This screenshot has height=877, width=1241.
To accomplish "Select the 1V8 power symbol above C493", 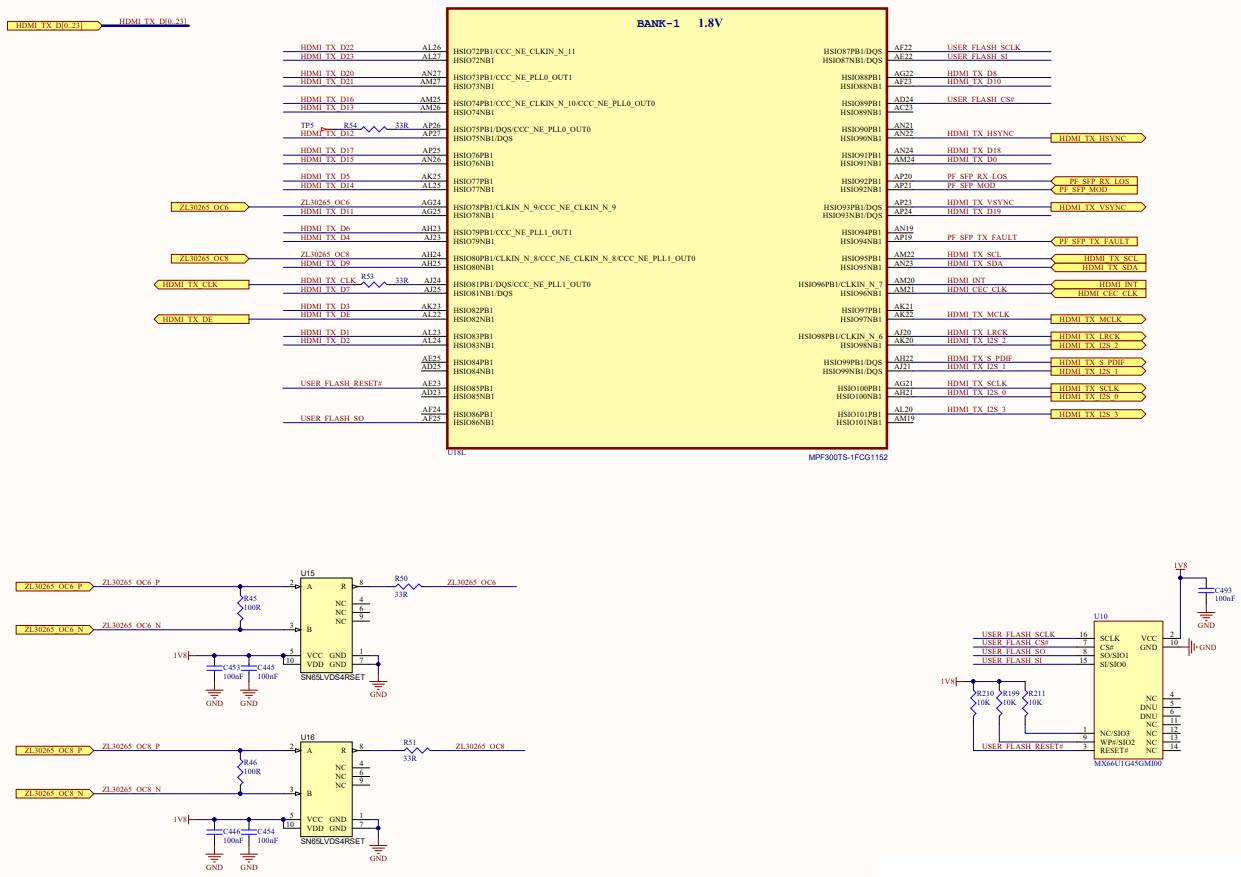I will pos(1181,564).
